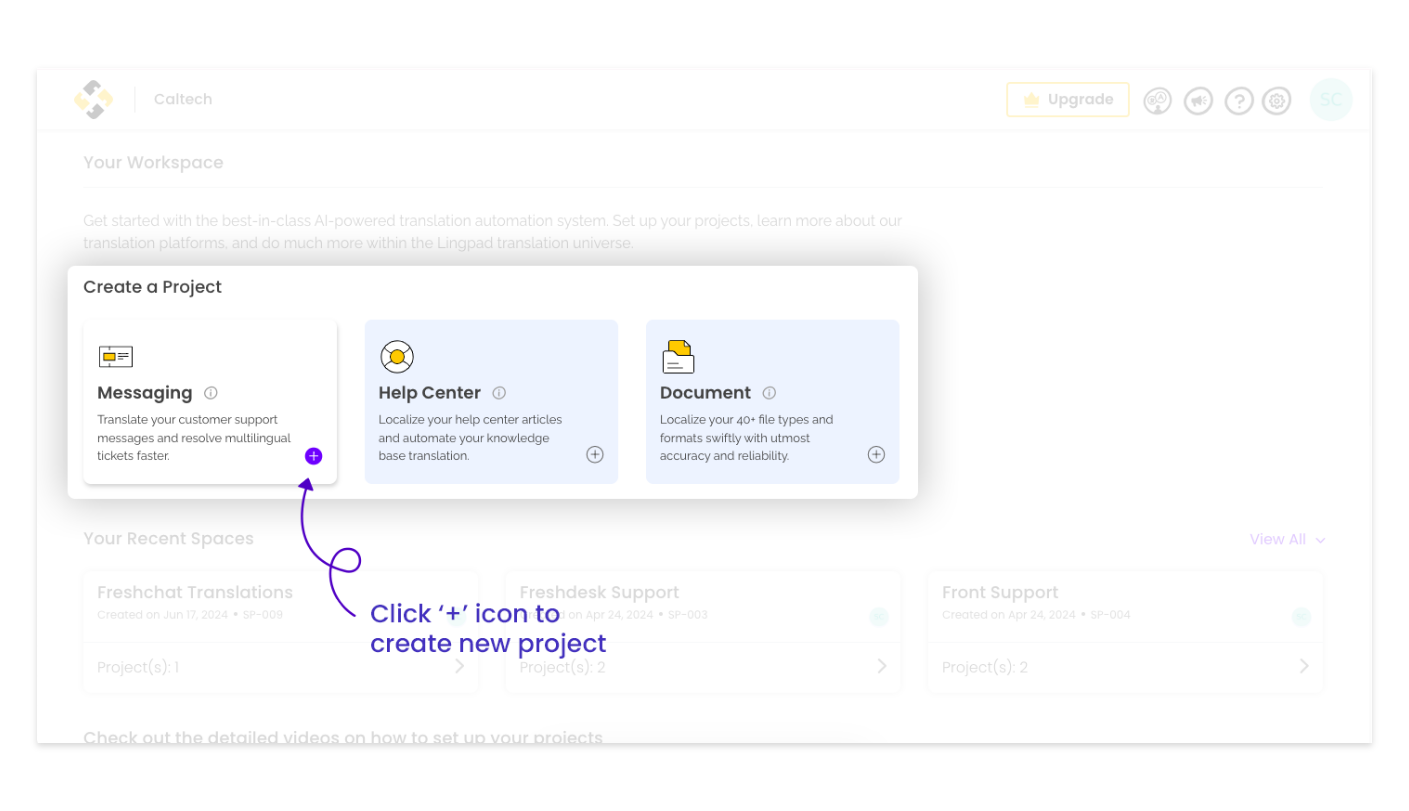Open the settings gear icon
Image resolution: width=1409 pixels, height=811 pixels.
point(1277,100)
